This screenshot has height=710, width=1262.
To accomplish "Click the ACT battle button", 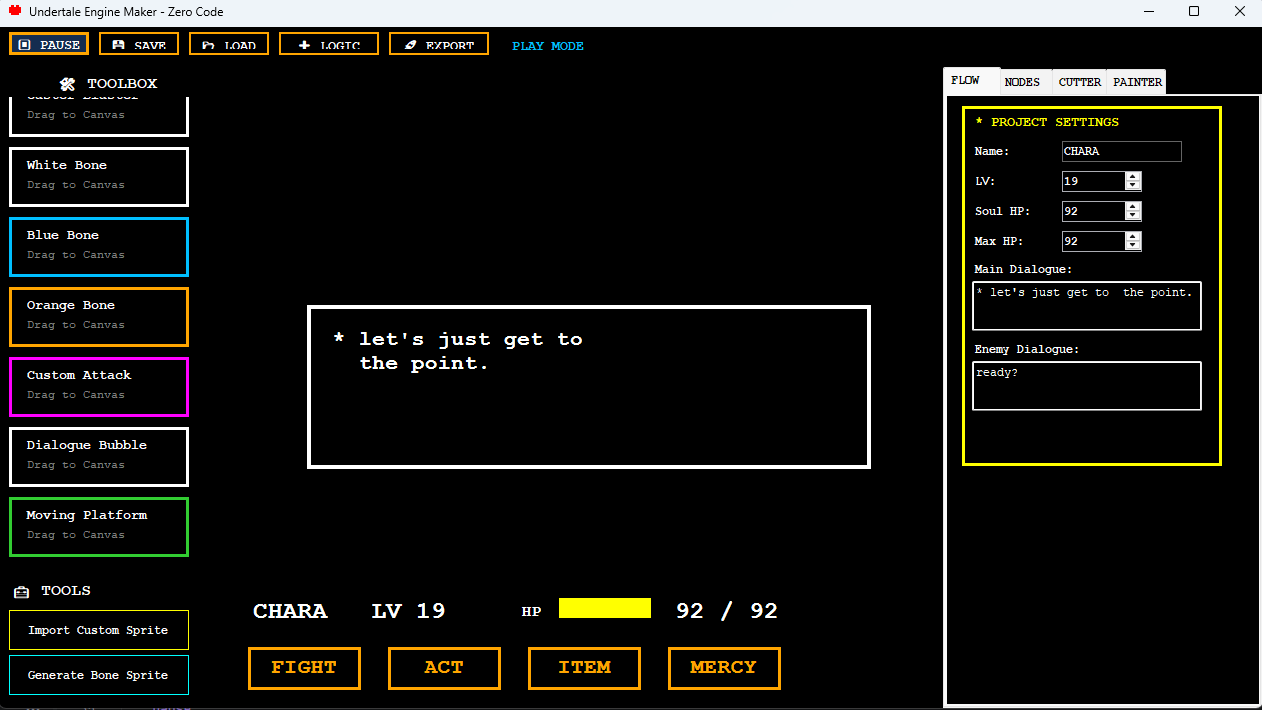I will pos(444,668).
